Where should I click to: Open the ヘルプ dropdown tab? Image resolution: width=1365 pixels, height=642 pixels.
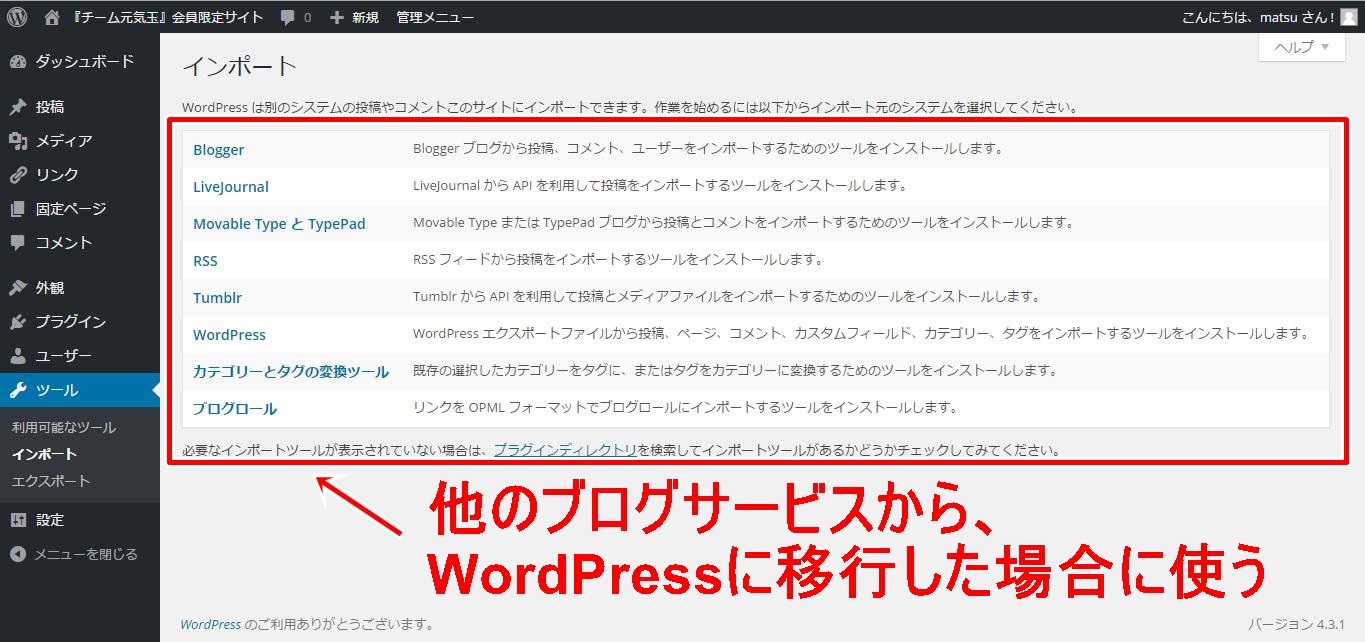click(x=1301, y=47)
